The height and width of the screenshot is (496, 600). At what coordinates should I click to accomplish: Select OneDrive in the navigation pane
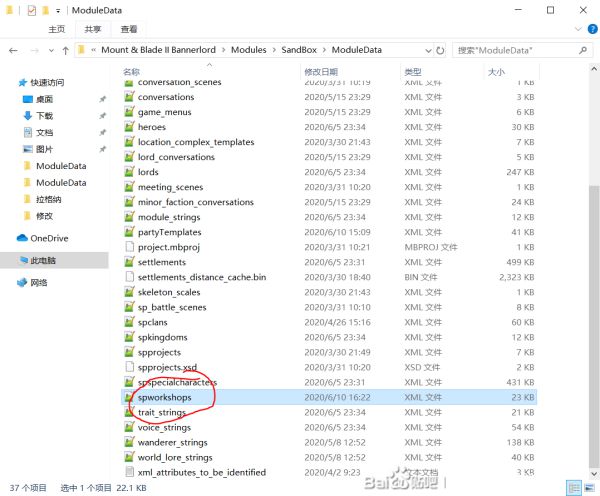pos(48,238)
